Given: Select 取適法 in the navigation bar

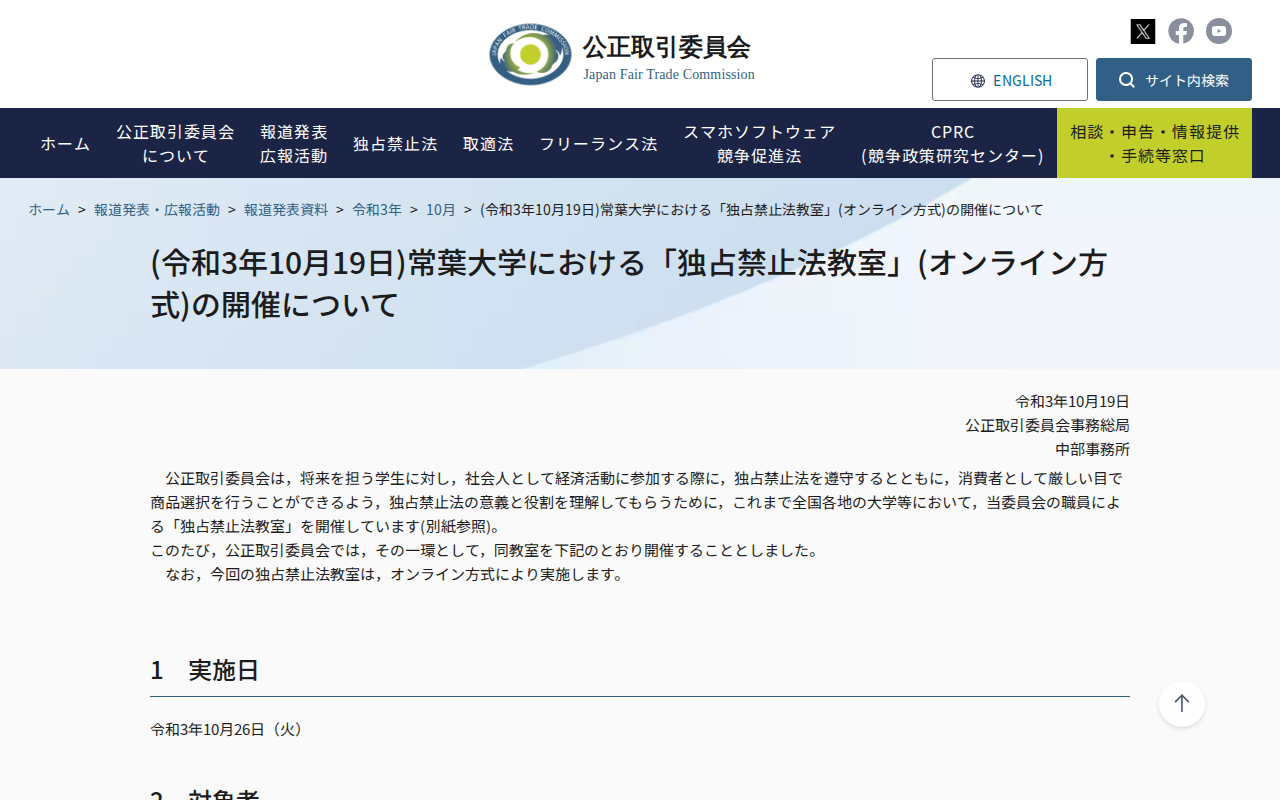Looking at the screenshot, I should pos(488,143).
